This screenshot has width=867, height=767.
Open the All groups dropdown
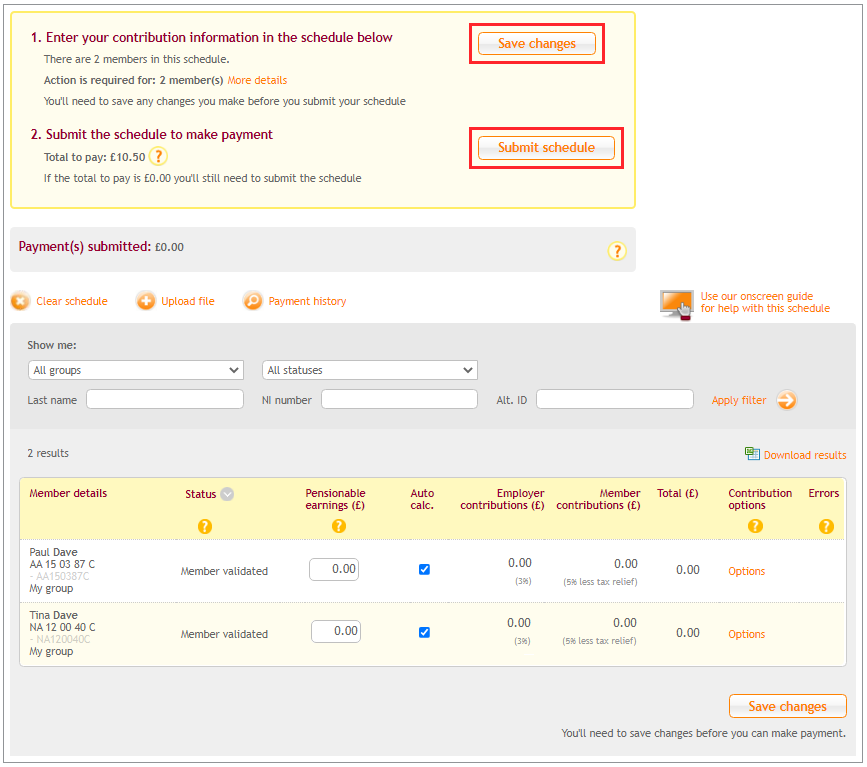[x=135, y=369]
